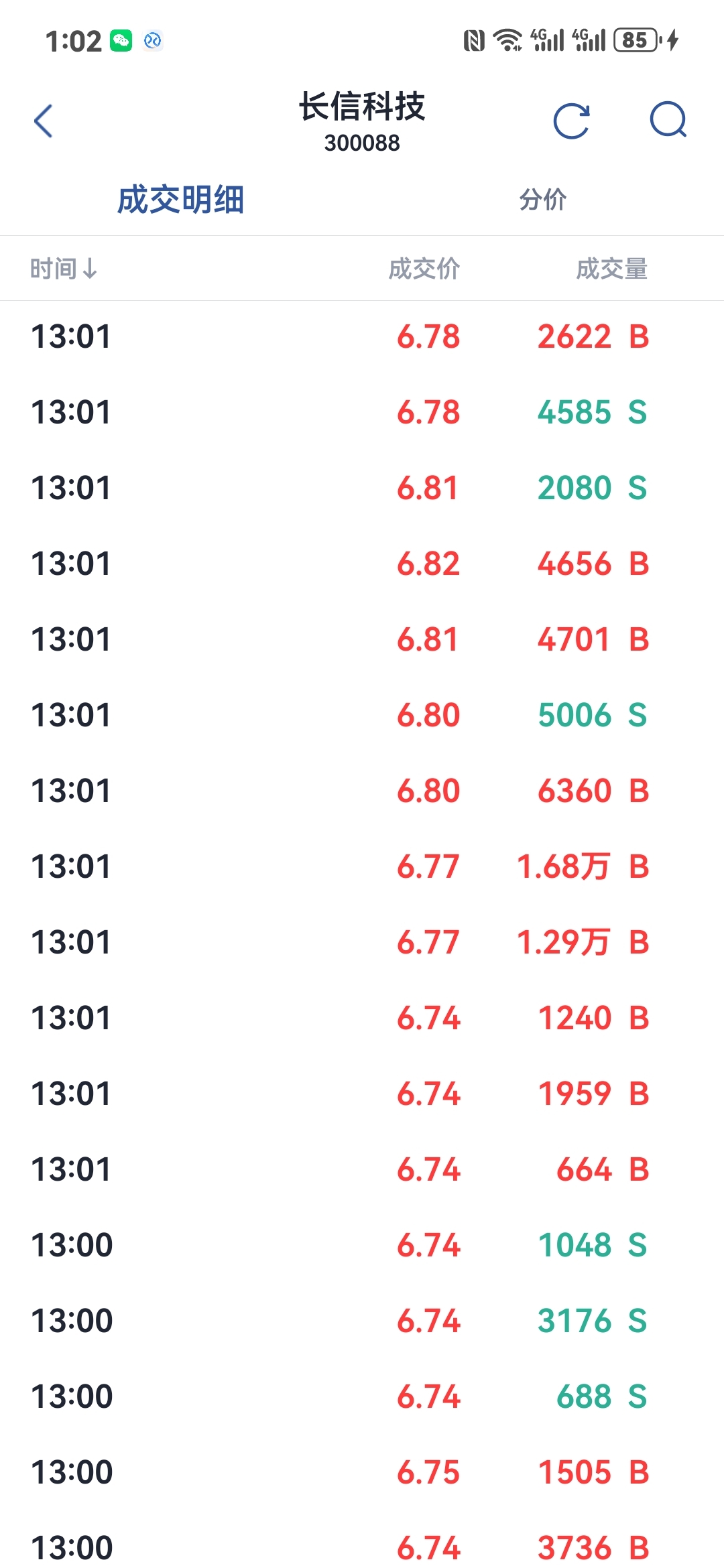This screenshot has width=724, height=1568.
Task: Tap the NFC status icon
Action: click(x=474, y=41)
